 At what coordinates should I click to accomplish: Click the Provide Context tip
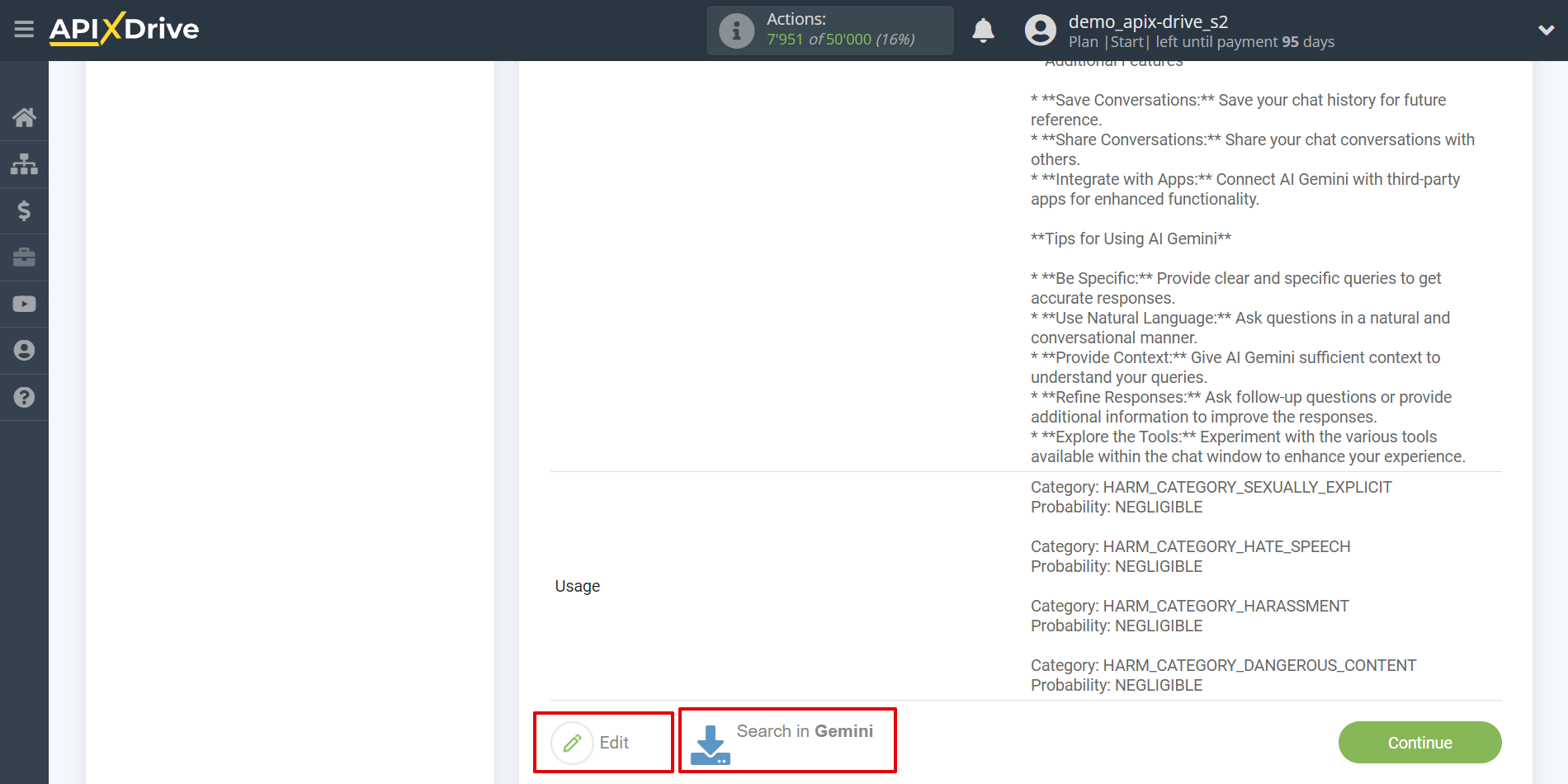(1235, 367)
